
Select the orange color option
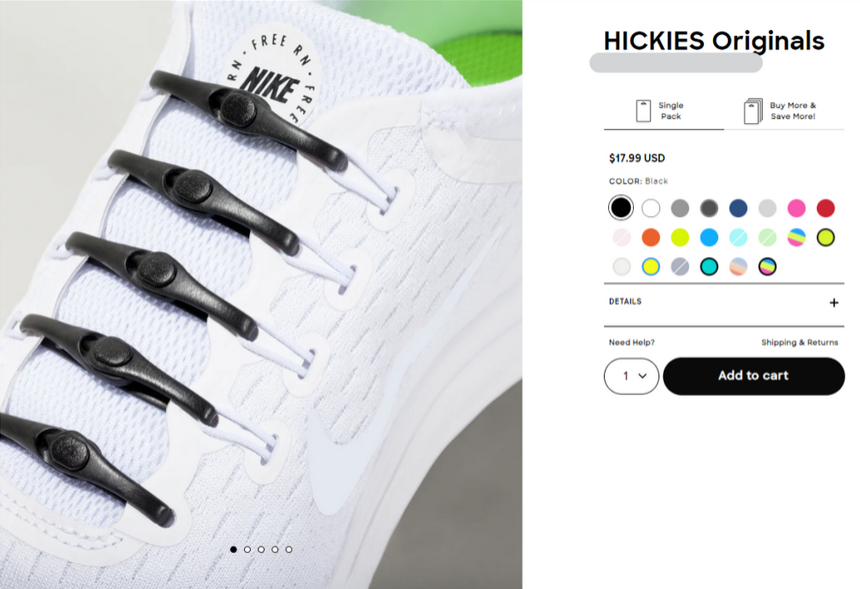[x=651, y=237]
